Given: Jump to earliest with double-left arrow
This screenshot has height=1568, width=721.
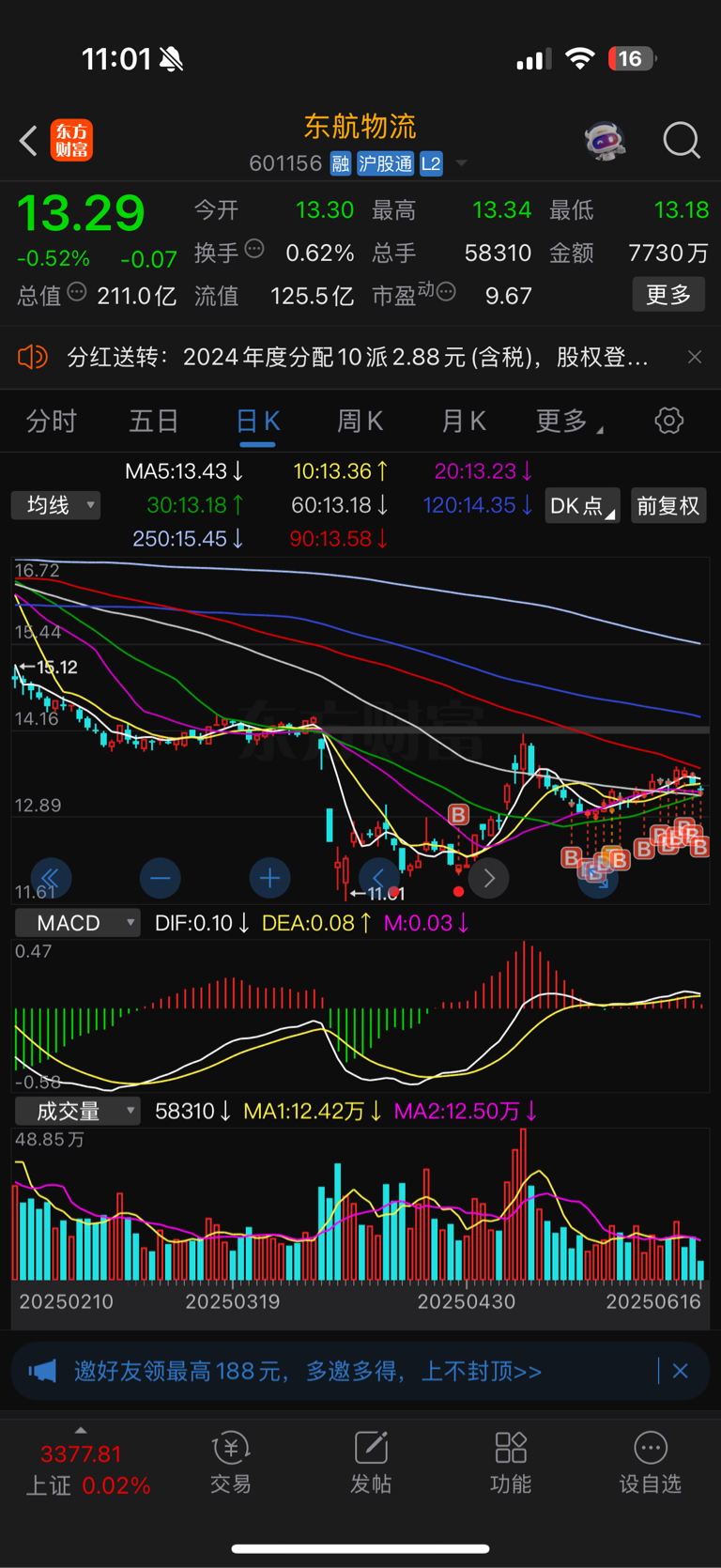Looking at the screenshot, I should point(51,878).
